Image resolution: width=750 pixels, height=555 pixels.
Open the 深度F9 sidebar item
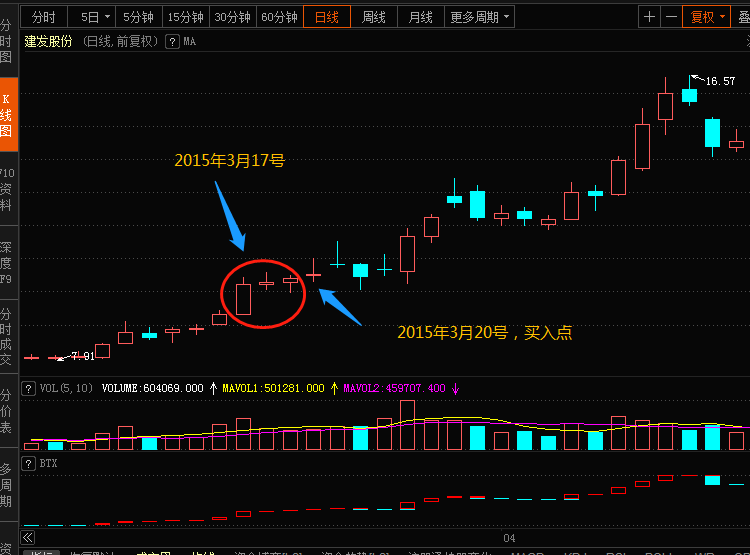point(7,263)
